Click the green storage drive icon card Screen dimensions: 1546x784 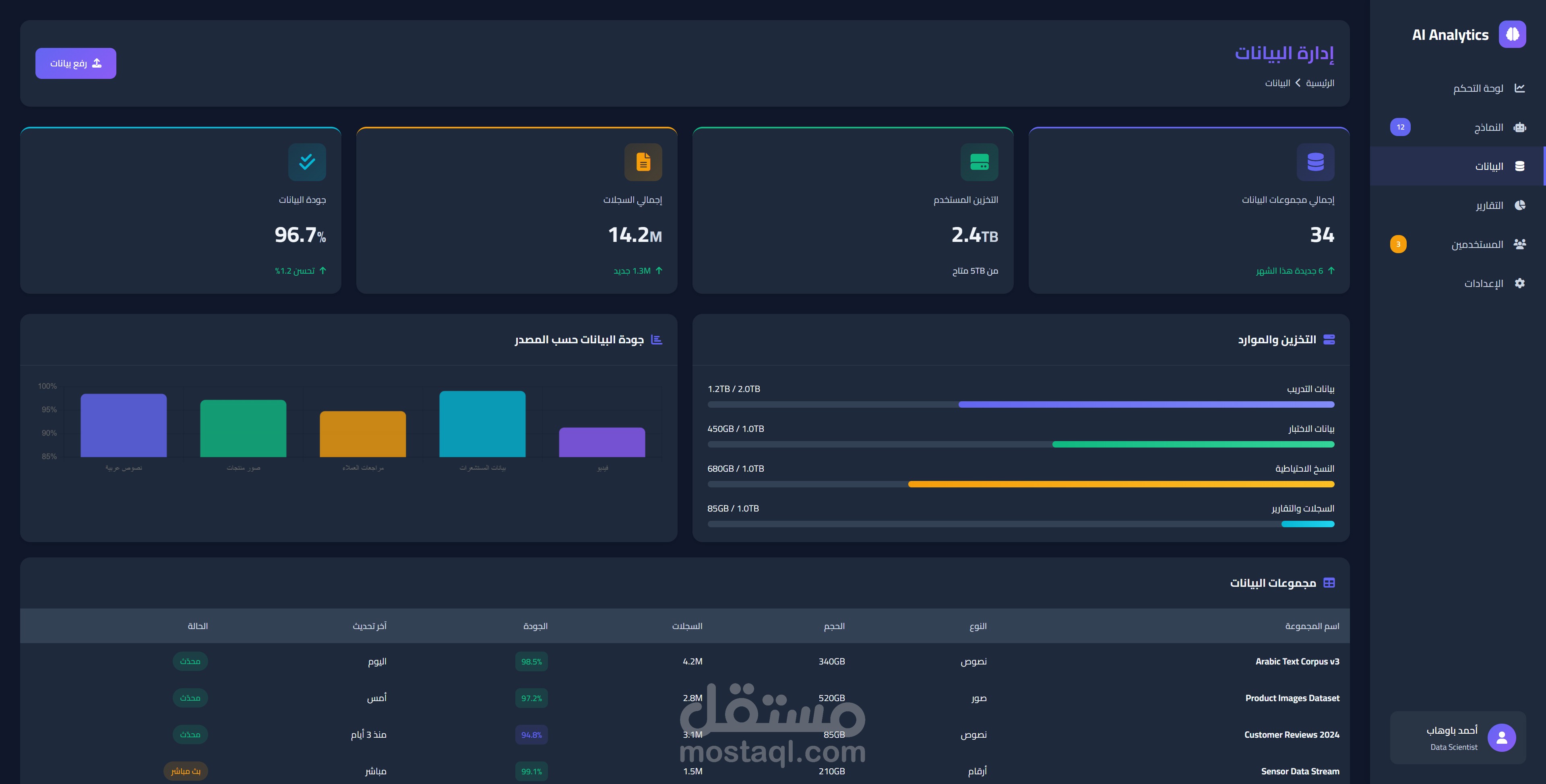pos(979,162)
